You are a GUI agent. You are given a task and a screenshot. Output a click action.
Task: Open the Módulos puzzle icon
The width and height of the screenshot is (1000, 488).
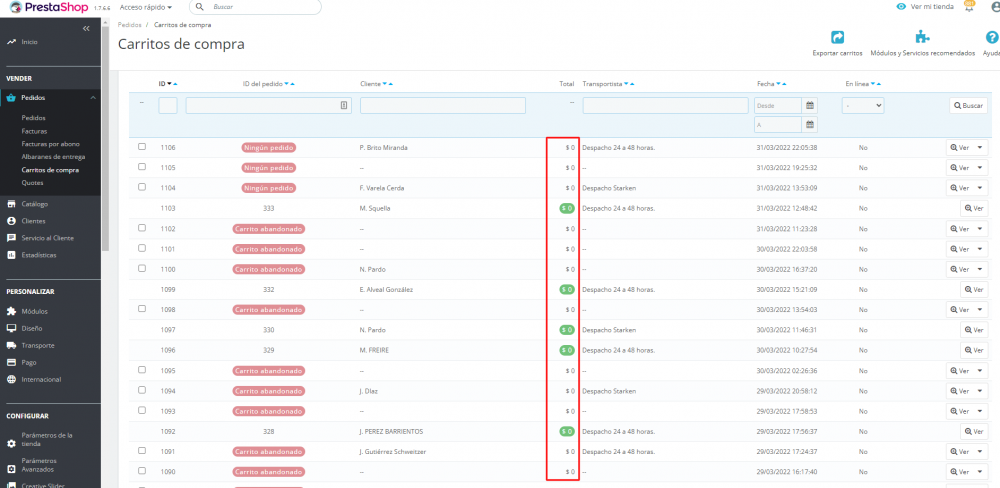pos(11,311)
